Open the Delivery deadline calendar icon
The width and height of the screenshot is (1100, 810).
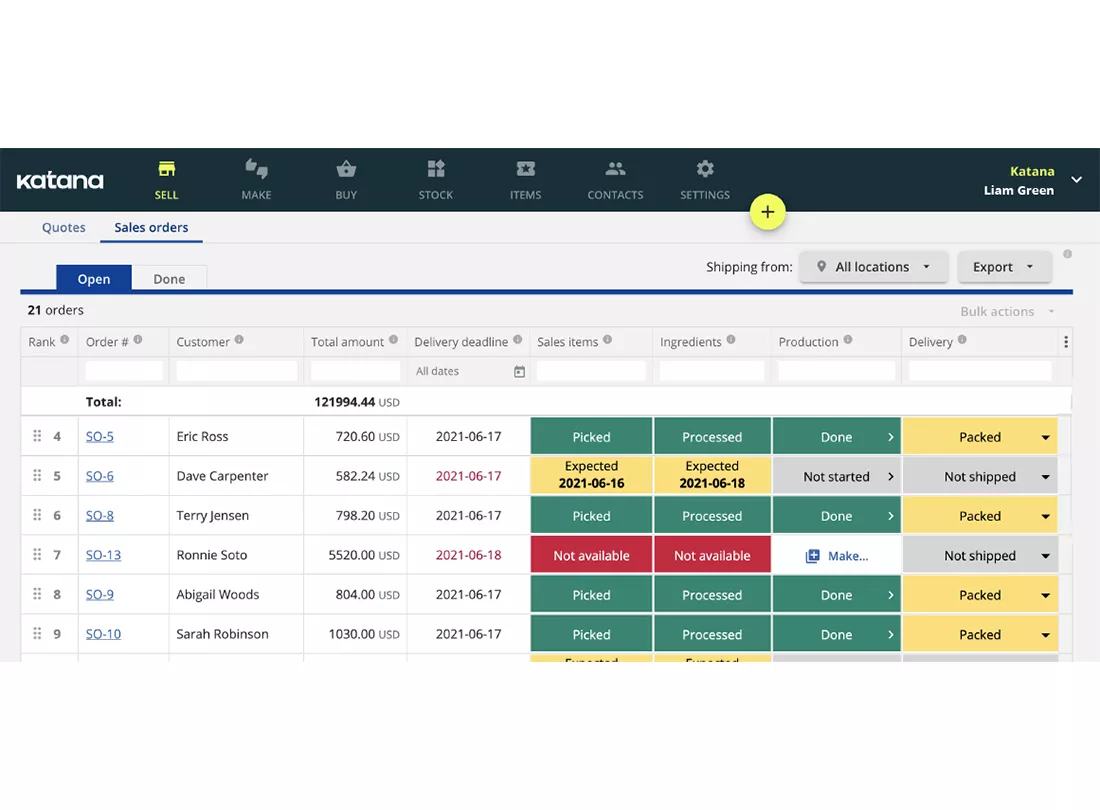(519, 372)
